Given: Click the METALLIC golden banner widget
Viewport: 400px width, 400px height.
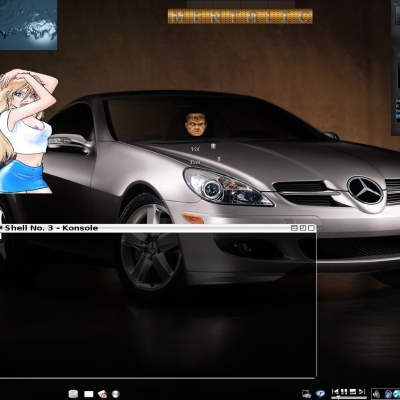Looking at the screenshot, I should click(x=240, y=16).
